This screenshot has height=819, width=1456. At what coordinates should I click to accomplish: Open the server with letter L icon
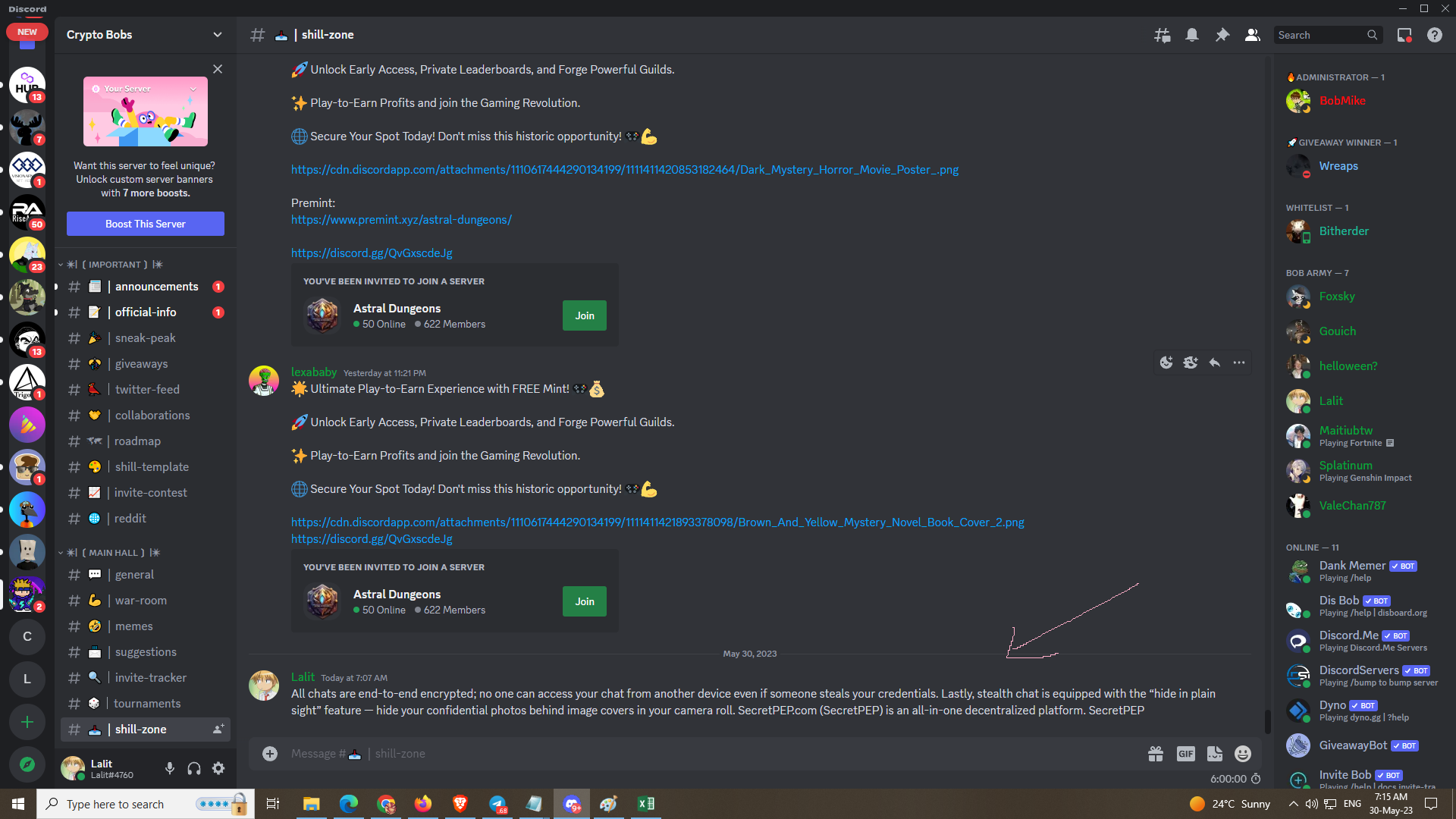click(x=27, y=679)
